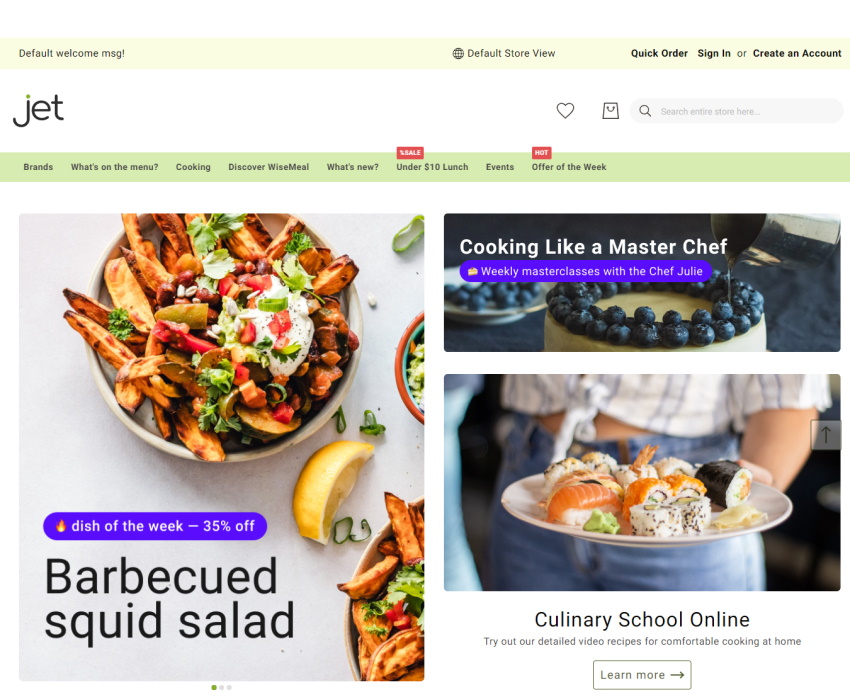Image resolution: width=850 pixels, height=700 pixels.
Task: Click the Sign In link
Action: pyautogui.click(x=714, y=53)
